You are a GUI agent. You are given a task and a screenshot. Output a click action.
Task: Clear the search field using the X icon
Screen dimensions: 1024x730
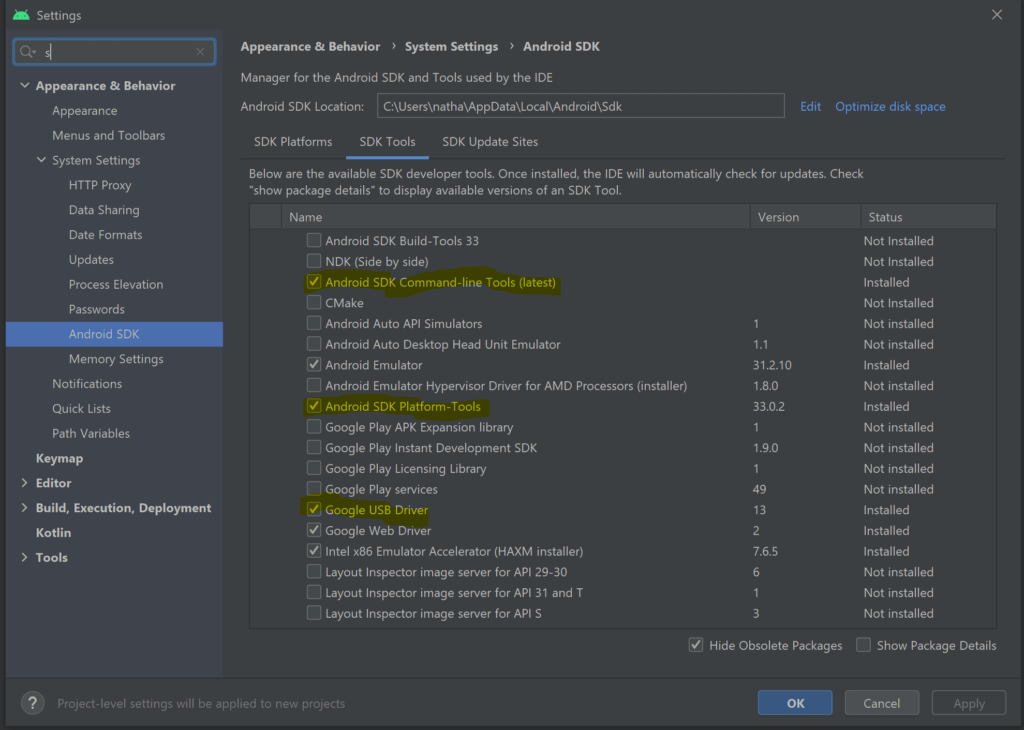199,51
